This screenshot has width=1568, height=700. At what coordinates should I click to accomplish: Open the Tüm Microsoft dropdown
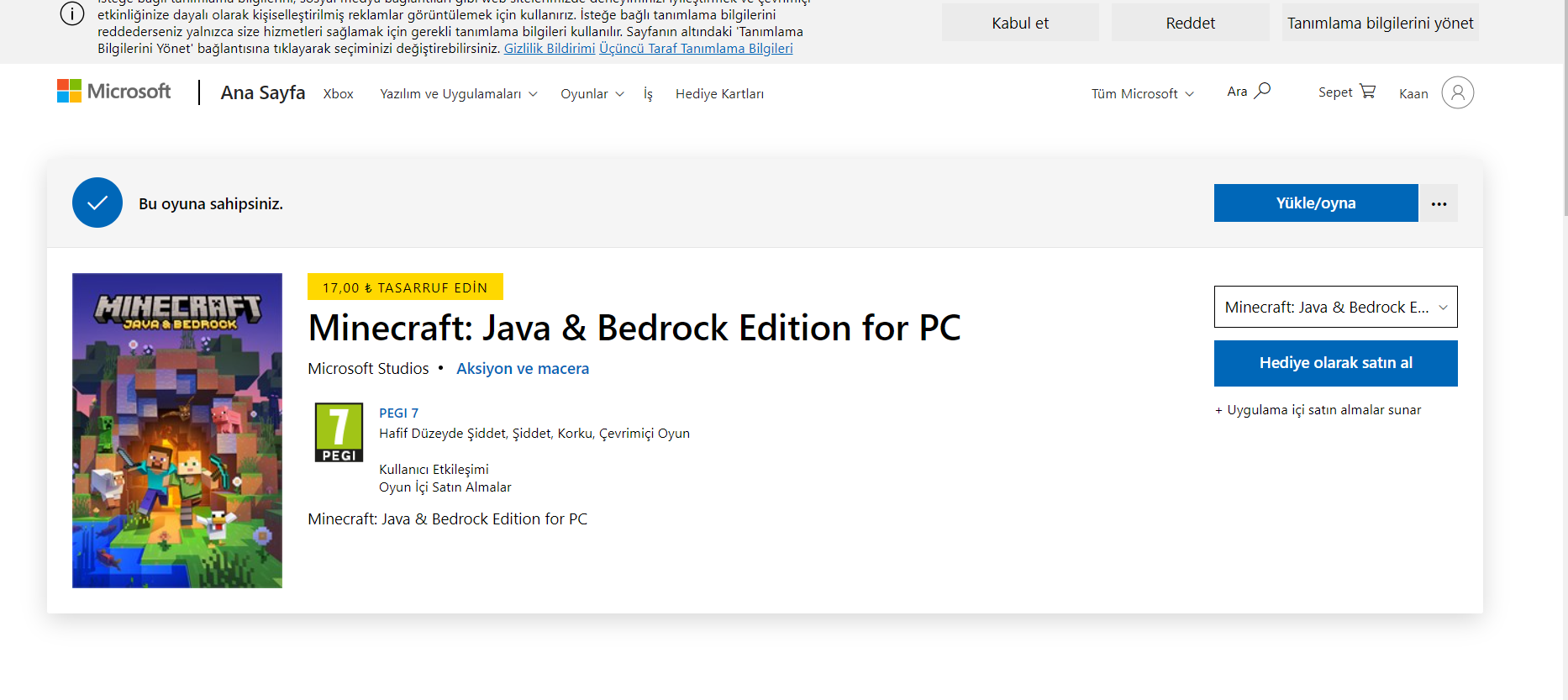tap(1142, 94)
